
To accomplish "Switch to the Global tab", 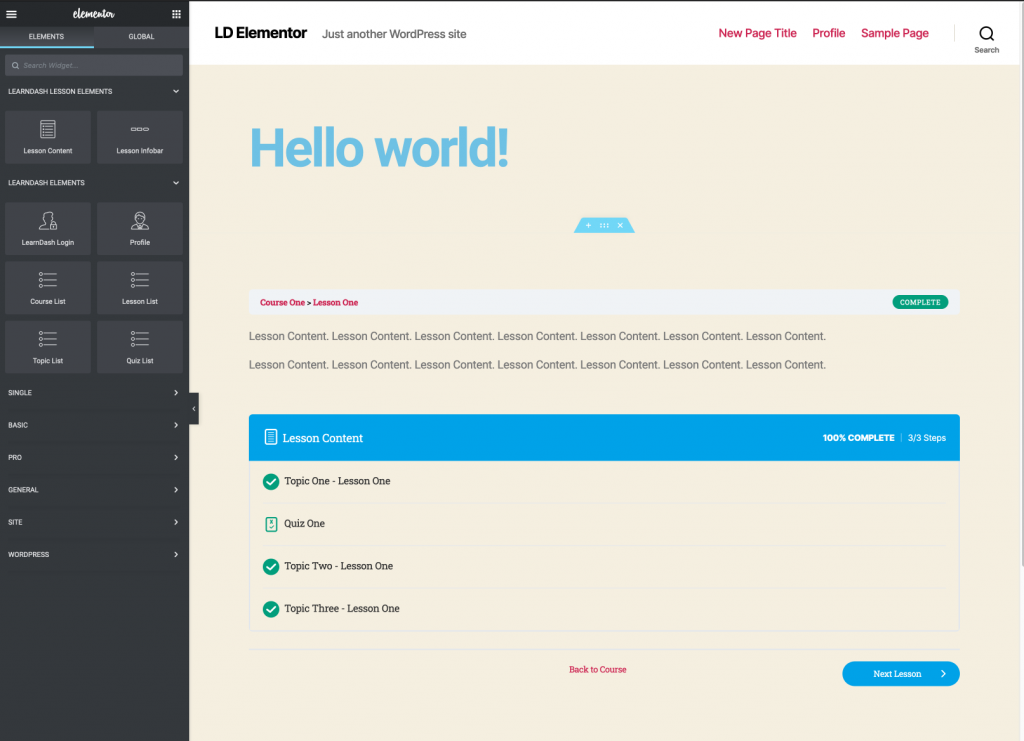I will [141, 37].
